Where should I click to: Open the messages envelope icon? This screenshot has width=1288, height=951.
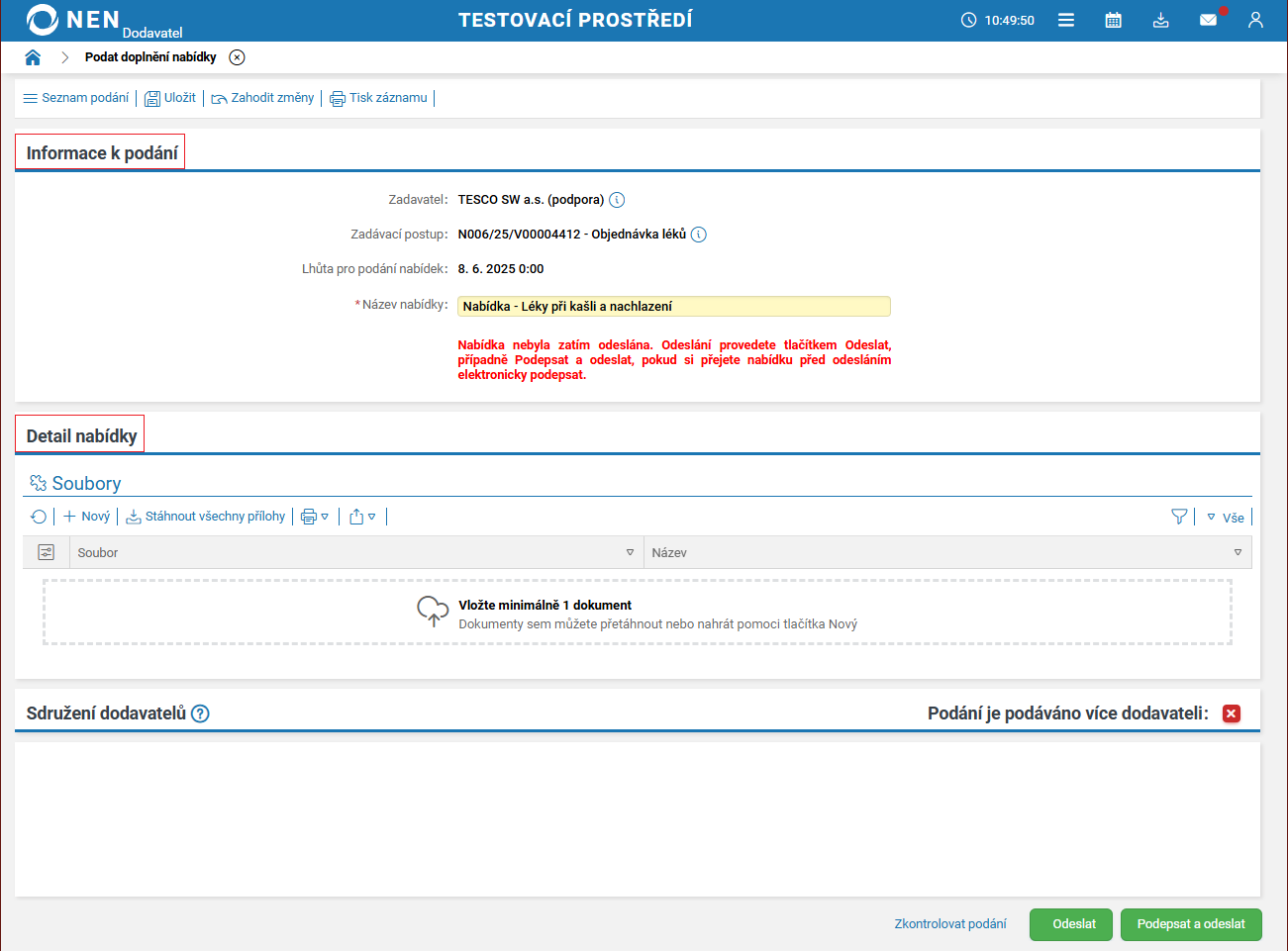pyautogui.click(x=1209, y=20)
